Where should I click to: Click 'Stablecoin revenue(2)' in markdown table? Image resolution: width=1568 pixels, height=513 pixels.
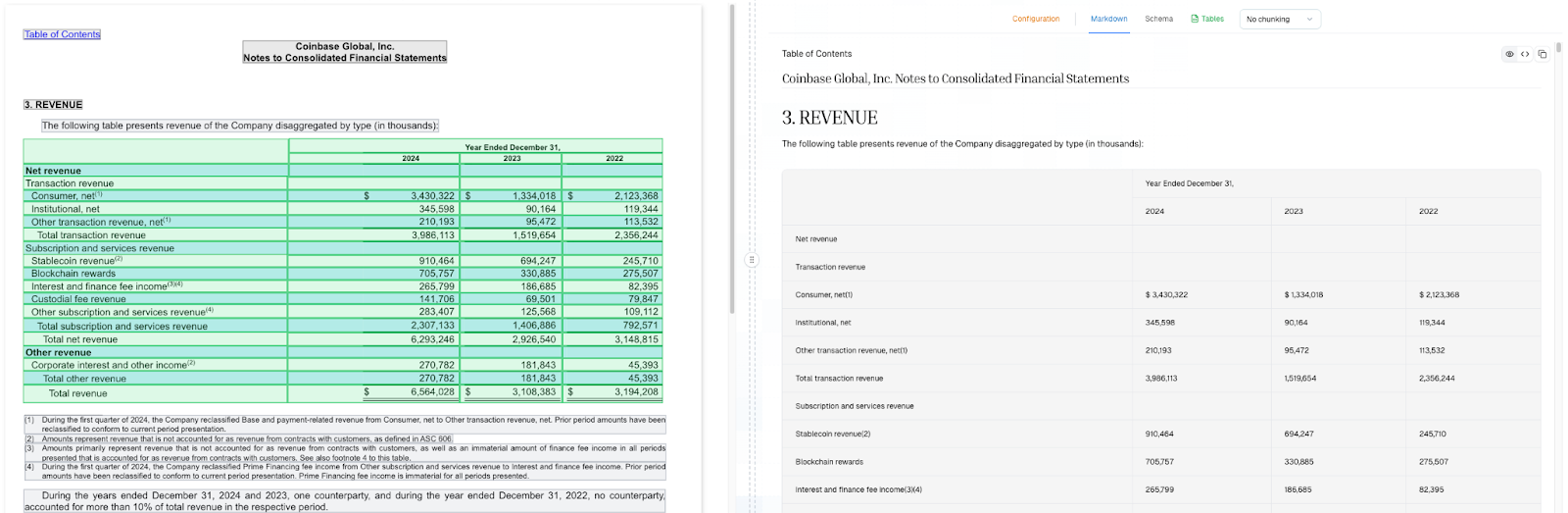pyautogui.click(x=832, y=434)
